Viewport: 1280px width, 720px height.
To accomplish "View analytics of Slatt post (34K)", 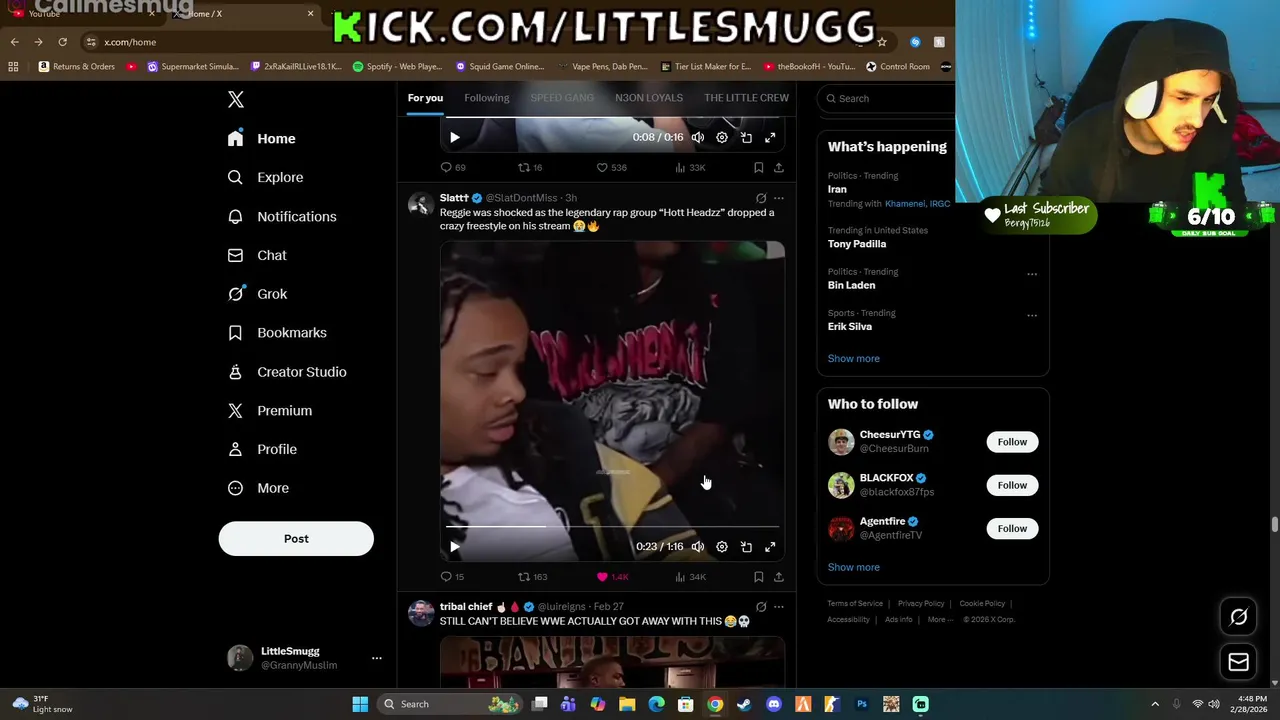I will [691, 577].
